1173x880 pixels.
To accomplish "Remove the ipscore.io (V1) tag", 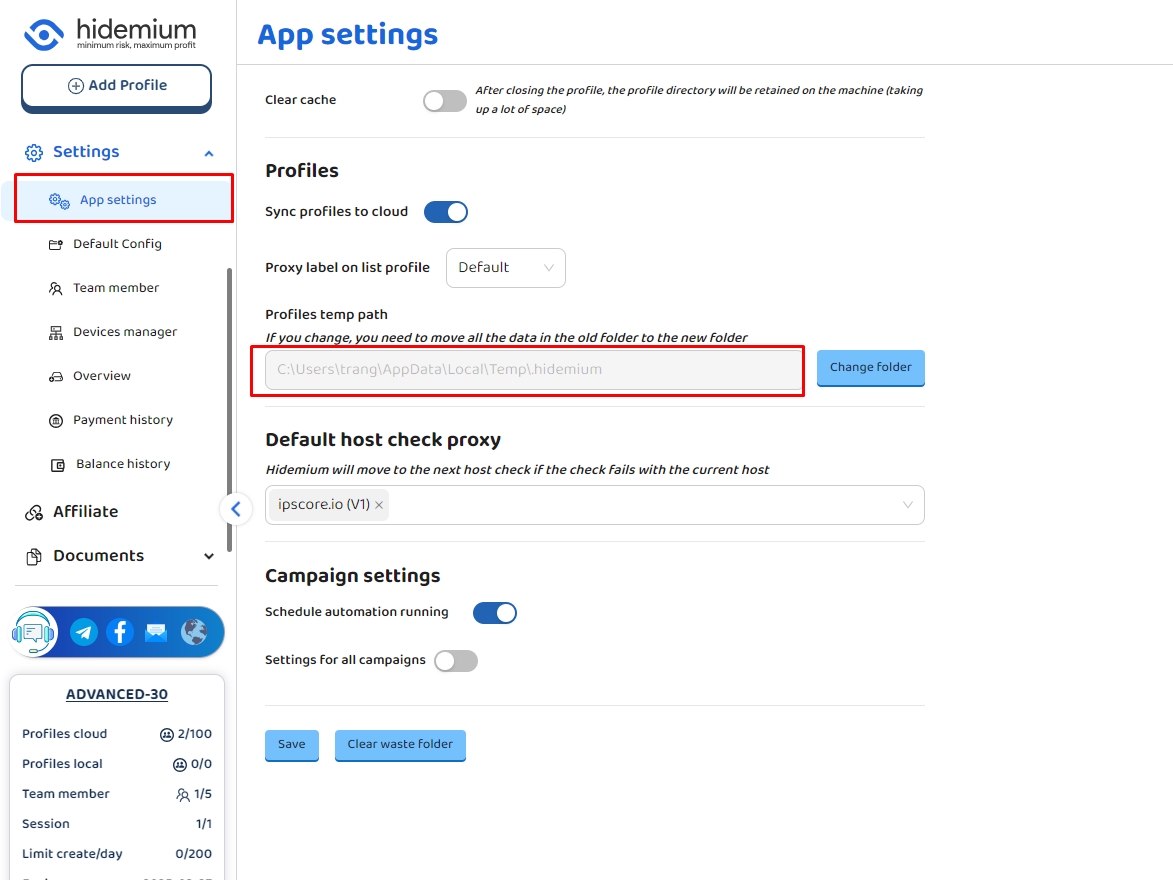I will pos(379,505).
